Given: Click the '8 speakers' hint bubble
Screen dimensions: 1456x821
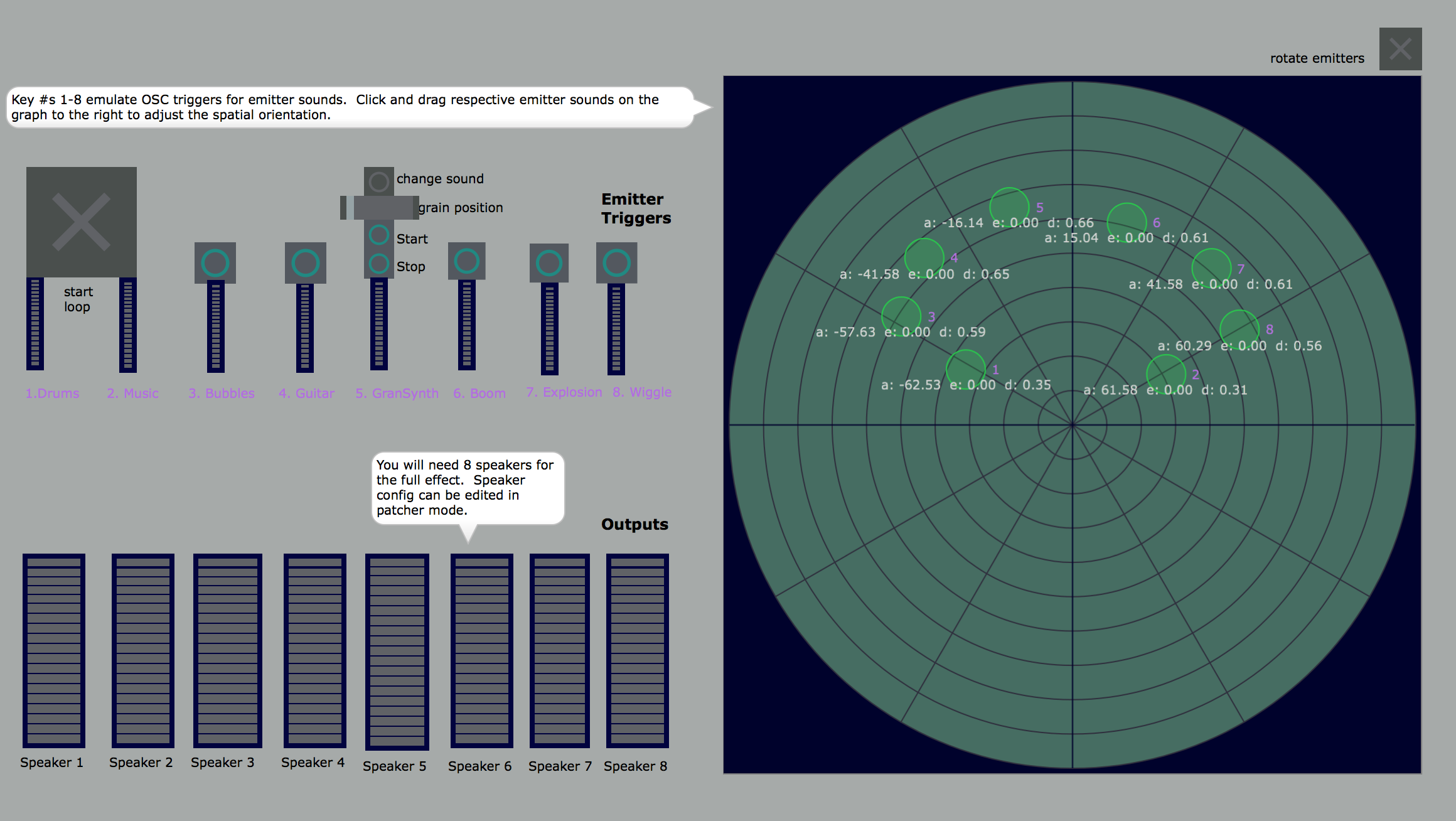Looking at the screenshot, I should pyautogui.click(x=468, y=488).
